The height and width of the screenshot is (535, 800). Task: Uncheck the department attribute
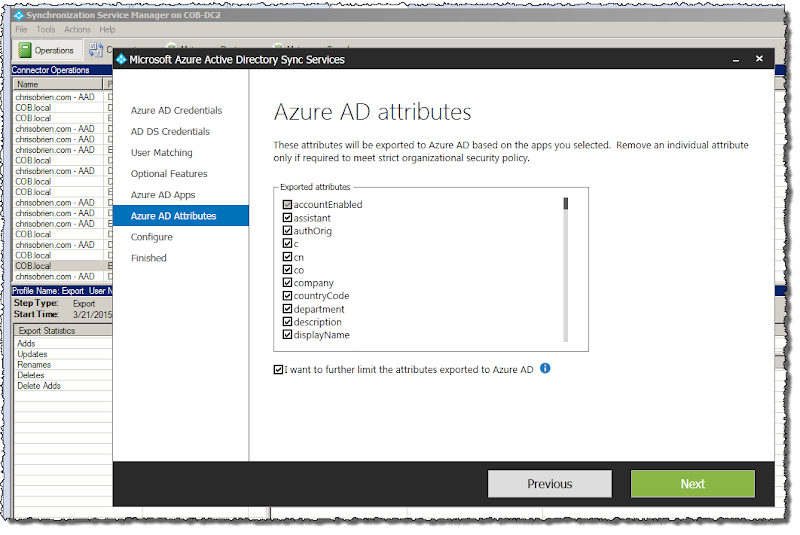(x=287, y=309)
